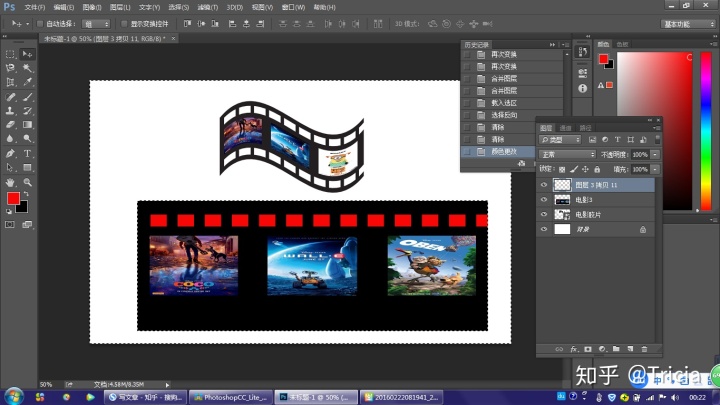Select the Gradient tool
This screenshot has width=720, height=405.
click(28, 124)
